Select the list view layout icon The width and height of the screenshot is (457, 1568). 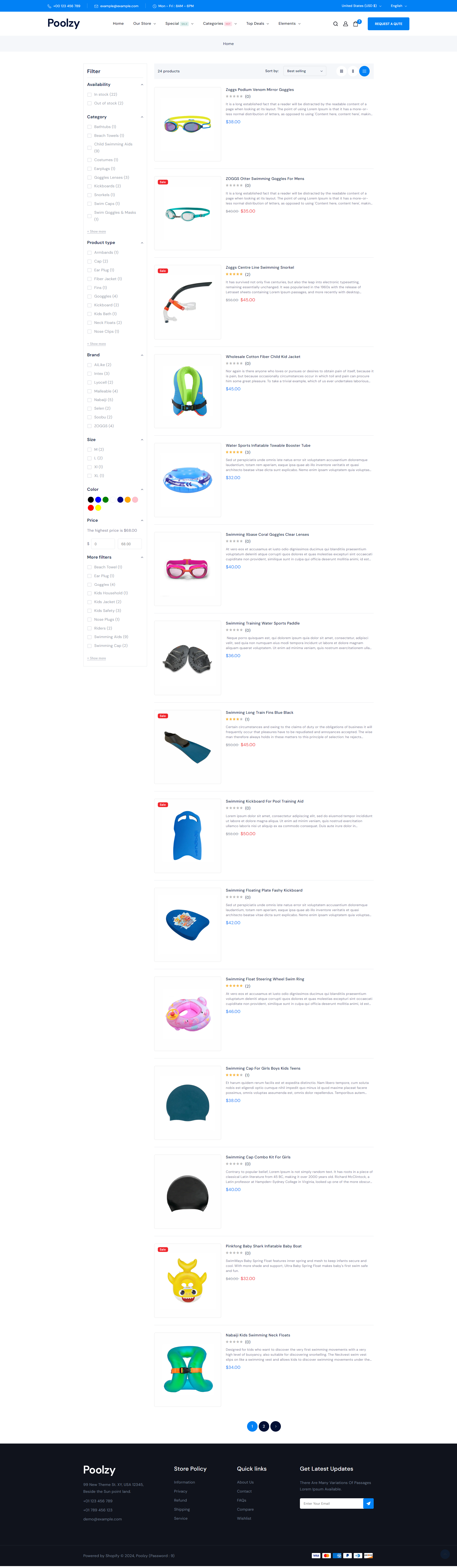[x=364, y=71]
